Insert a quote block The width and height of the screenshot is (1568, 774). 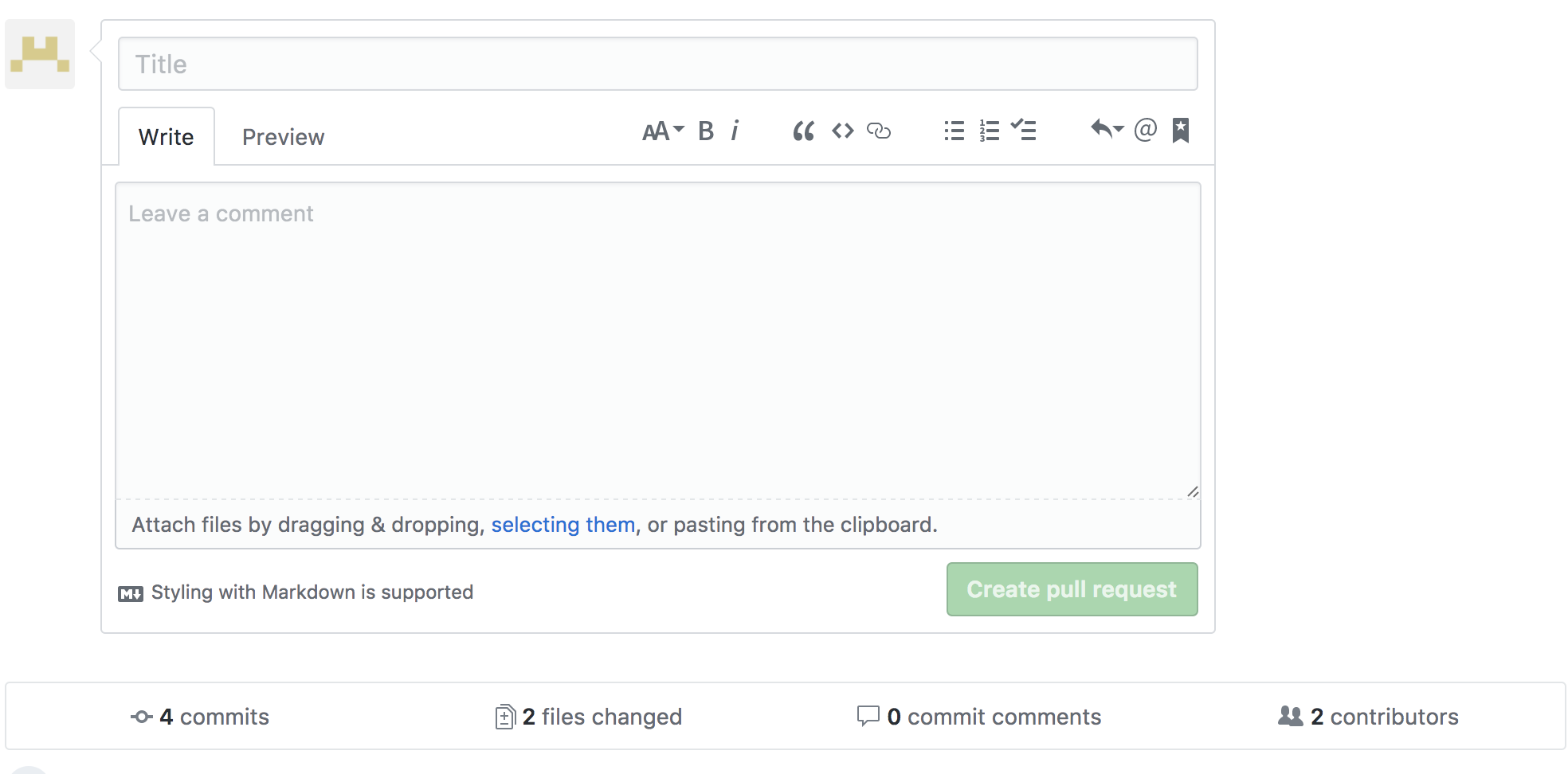803,131
